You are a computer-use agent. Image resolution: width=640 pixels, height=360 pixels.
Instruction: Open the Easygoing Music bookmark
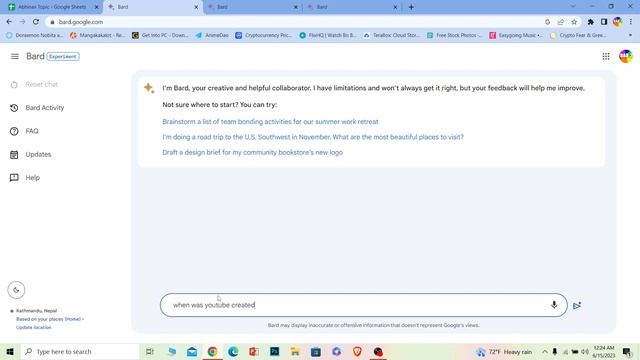(516, 36)
